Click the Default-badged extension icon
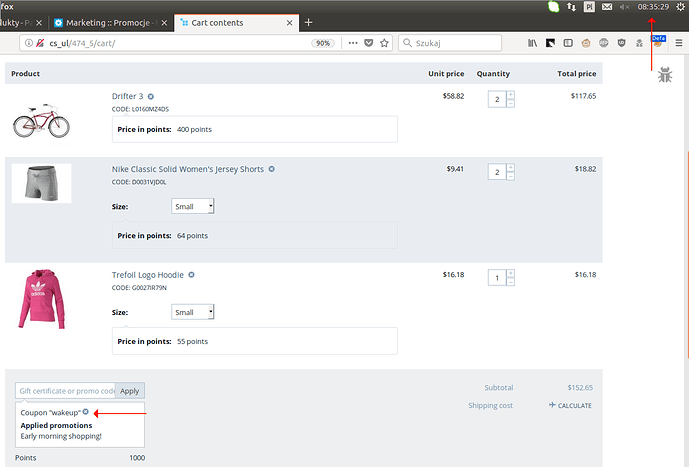This screenshot has height=467, width=689. click(x=658, y=42)
